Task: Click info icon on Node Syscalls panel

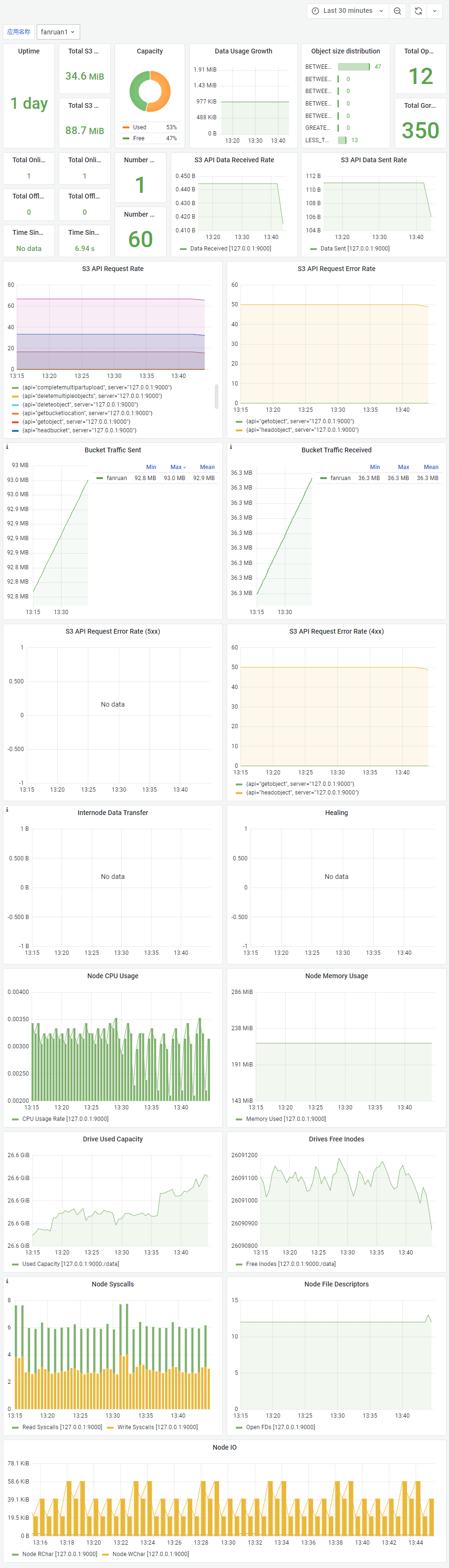Action: pos(7,1281)
